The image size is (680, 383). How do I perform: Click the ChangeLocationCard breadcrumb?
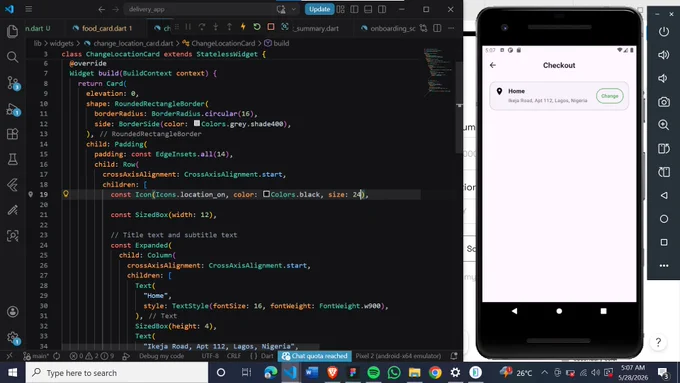(x=219, y=43)
